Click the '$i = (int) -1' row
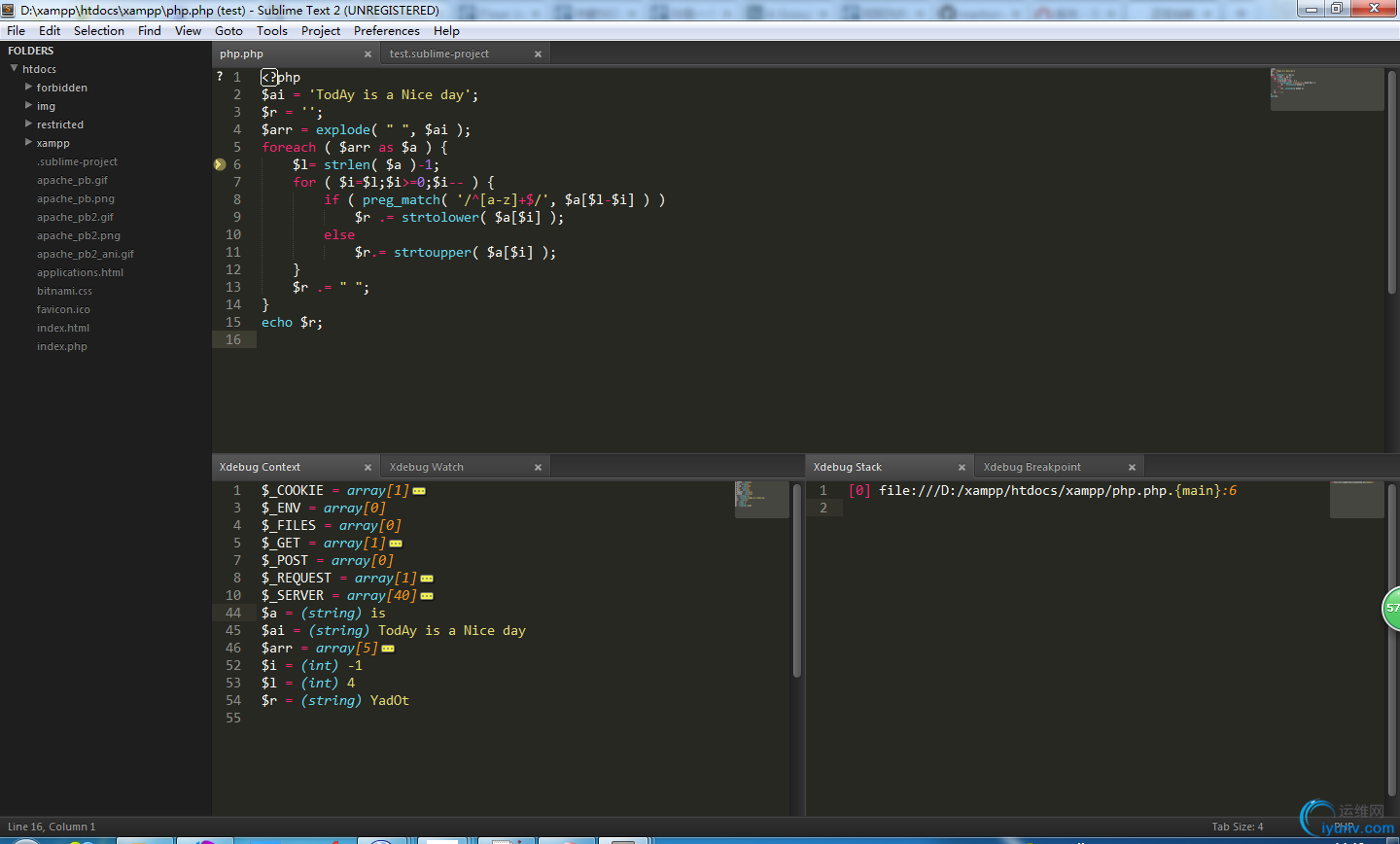Image resolution: width=1400 pixels, height=844 pixels. pos(312,666)
